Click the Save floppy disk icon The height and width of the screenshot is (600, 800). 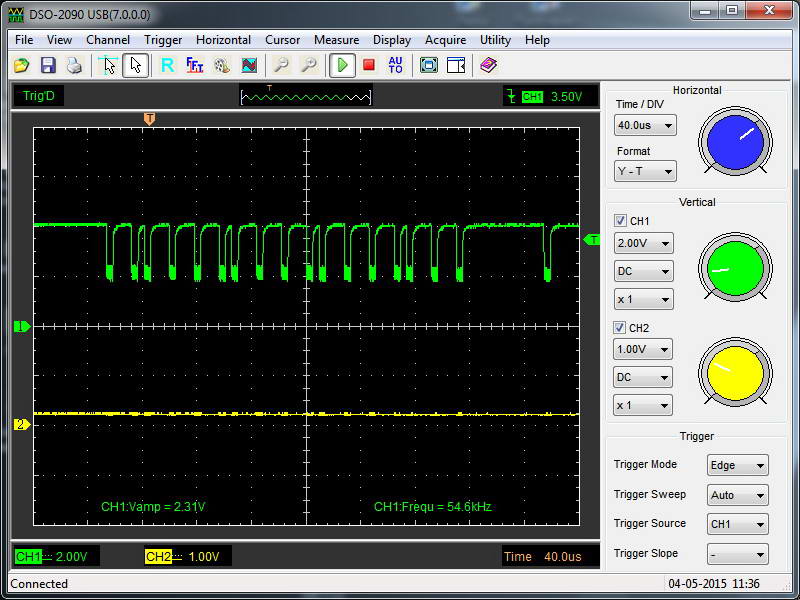(x=47, y=65)
